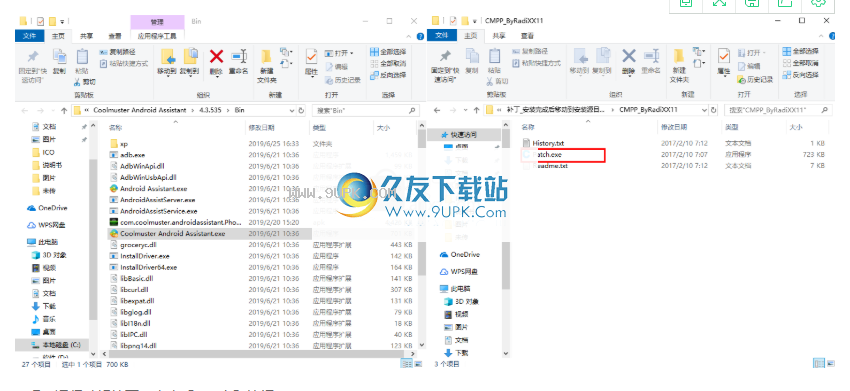Image resolution: width=850 pixels, height=391 pixels.
Task: Click History (历史记录) in Bin window ribbon
Action: [x=343, y=80]
